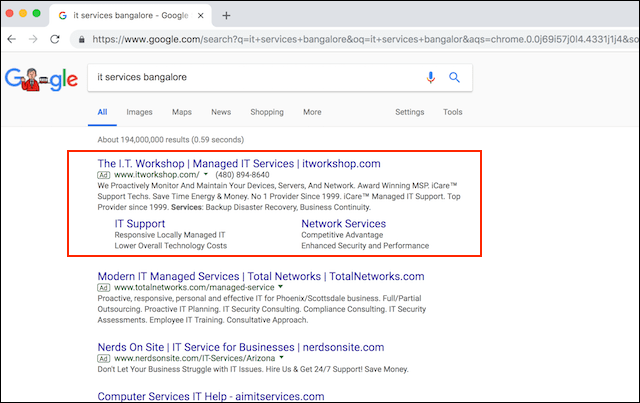Click Ad badge beside www.totalnetworks.com
Screen dimensions: 640x403
104,288
